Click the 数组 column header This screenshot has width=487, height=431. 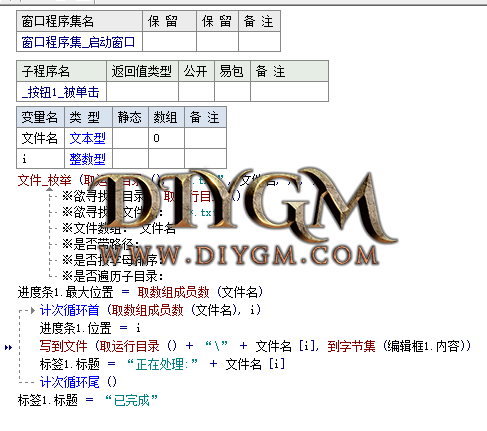coord(166,117)
